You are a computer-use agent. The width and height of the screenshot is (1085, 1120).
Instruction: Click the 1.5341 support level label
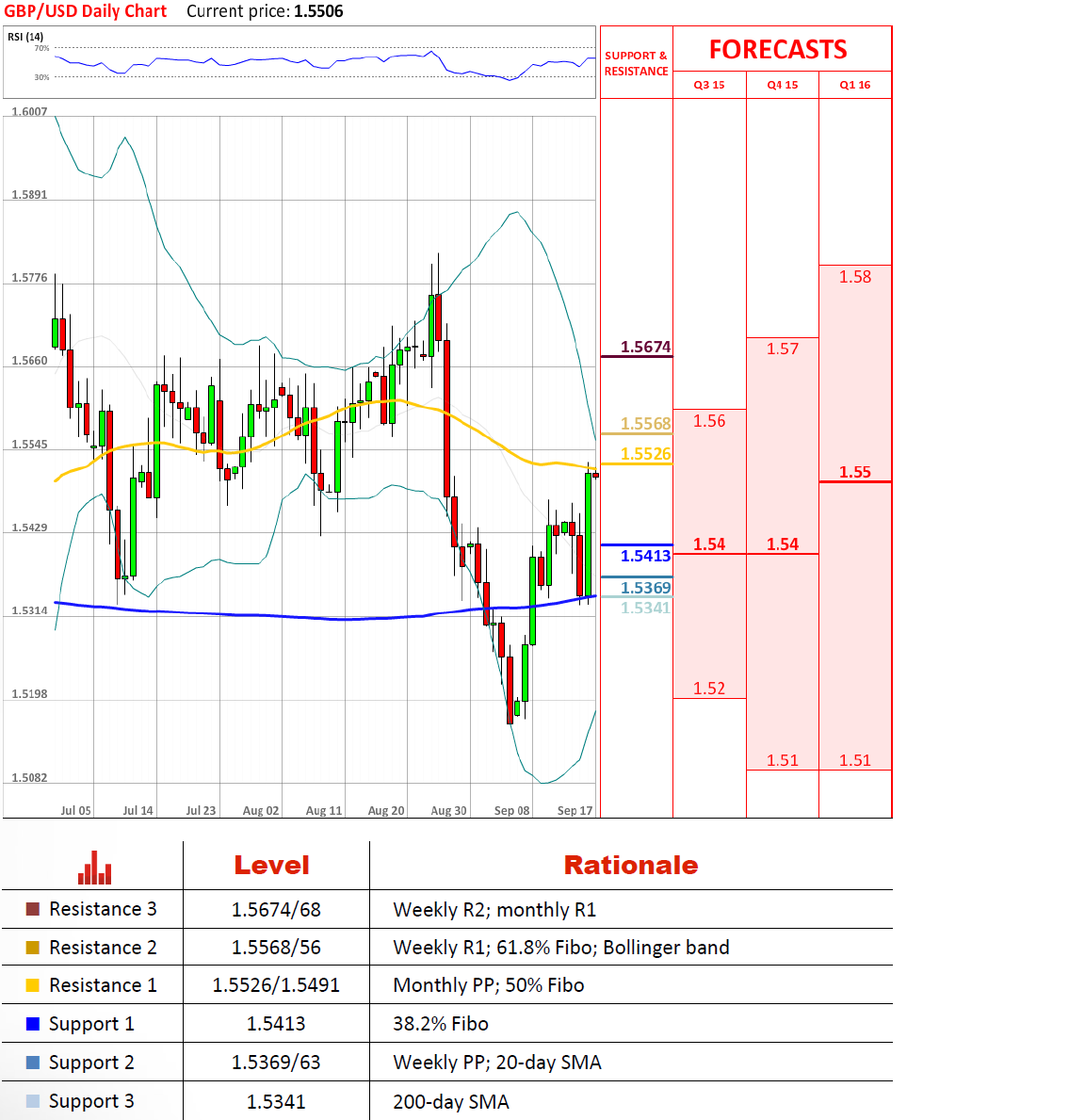click(x=646, y=608)
